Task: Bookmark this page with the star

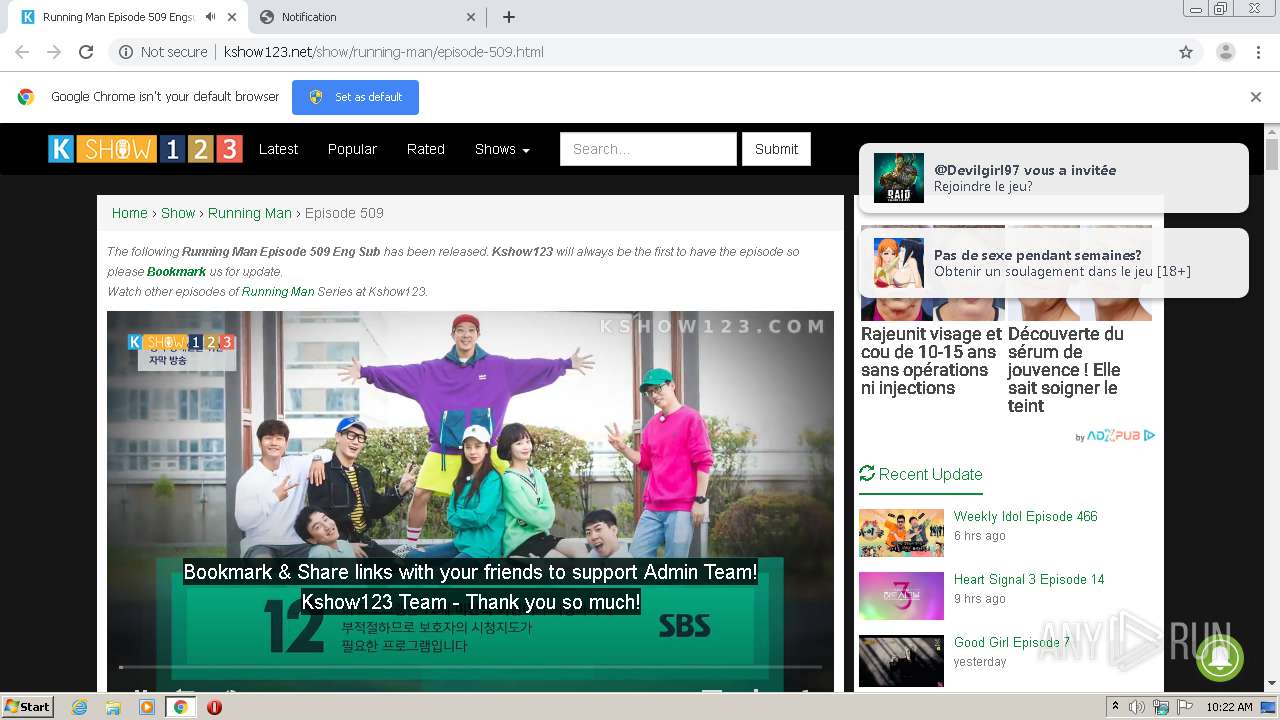Action: [x=1186, y=52]
